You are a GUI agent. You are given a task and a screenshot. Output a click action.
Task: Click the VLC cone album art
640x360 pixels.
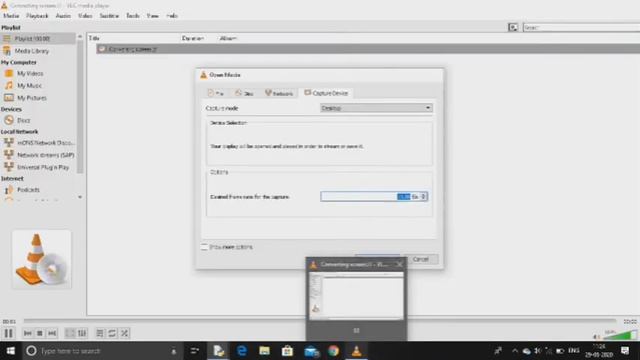pyautogui.click(x=42, y=259)
